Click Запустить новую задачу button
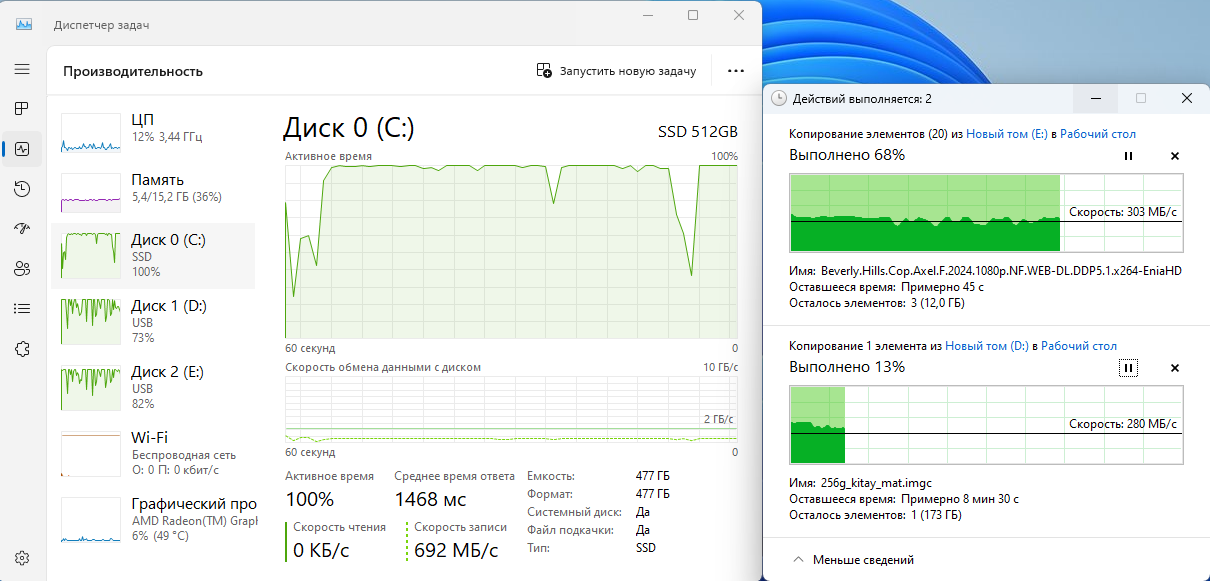 [x=616, y=71]
